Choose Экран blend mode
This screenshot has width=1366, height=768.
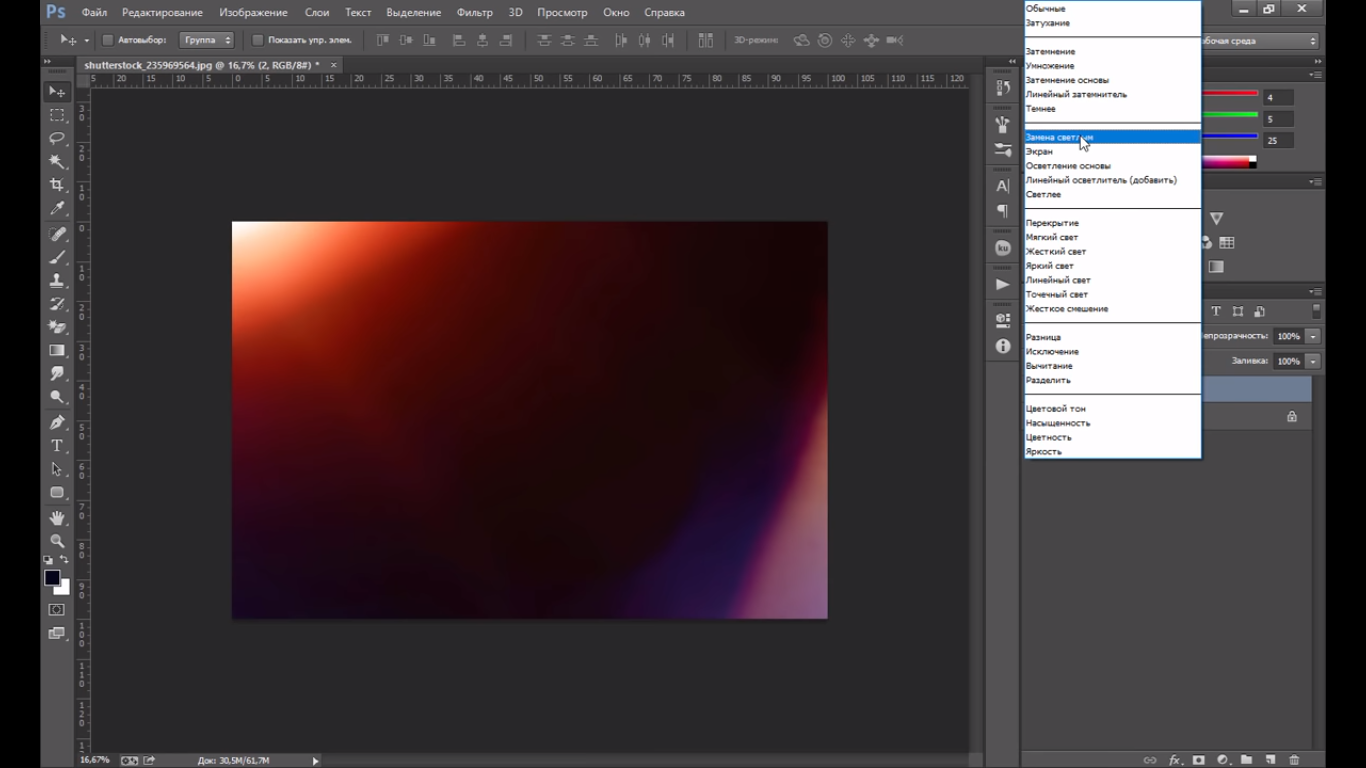click(x=1112, y=151)
